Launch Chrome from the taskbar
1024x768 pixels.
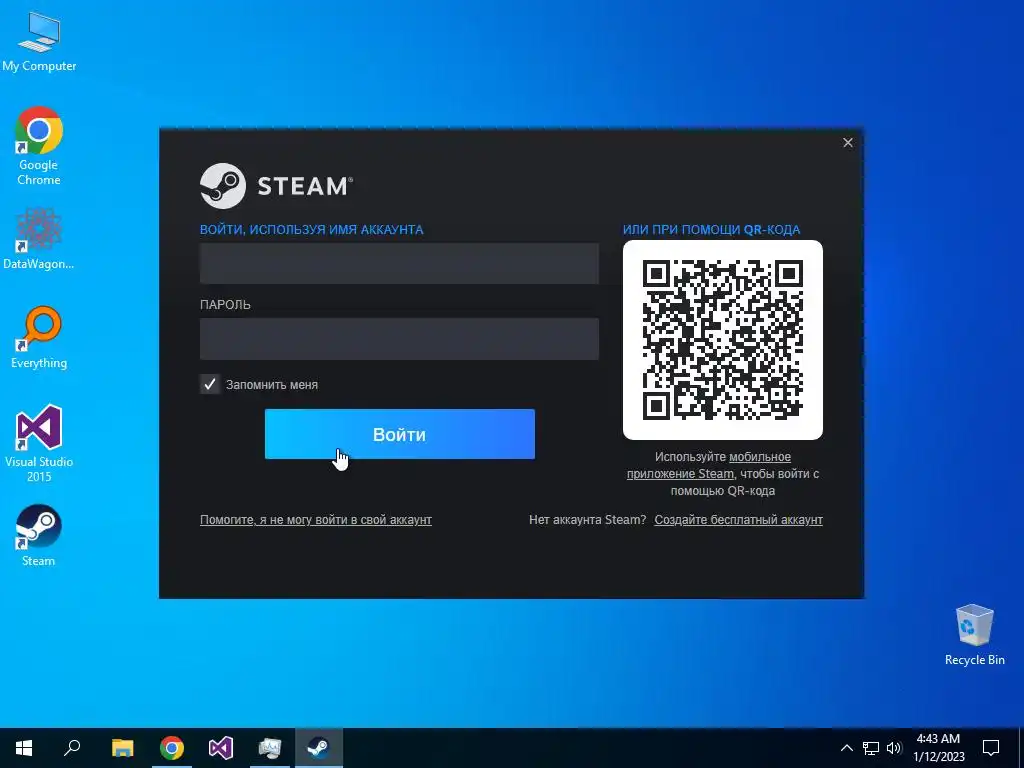pos(172,748)
